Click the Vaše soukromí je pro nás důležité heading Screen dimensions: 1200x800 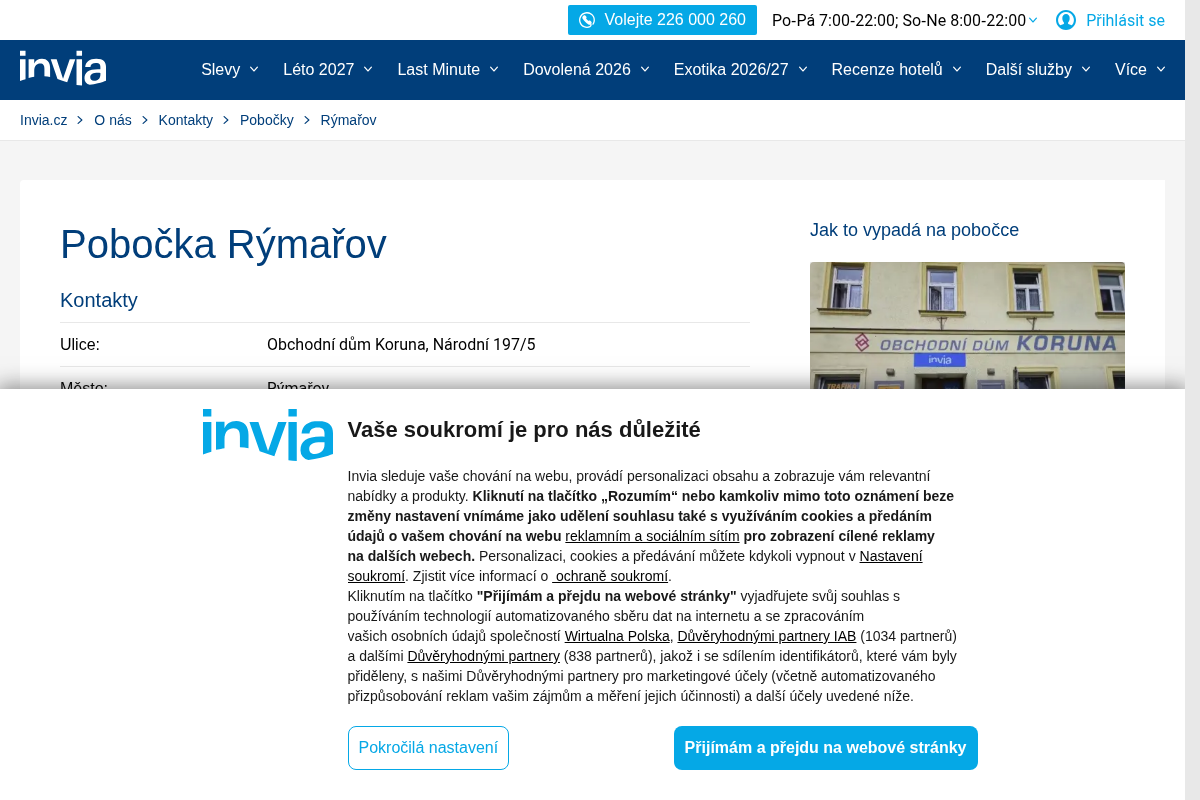(x=524, y=430)
